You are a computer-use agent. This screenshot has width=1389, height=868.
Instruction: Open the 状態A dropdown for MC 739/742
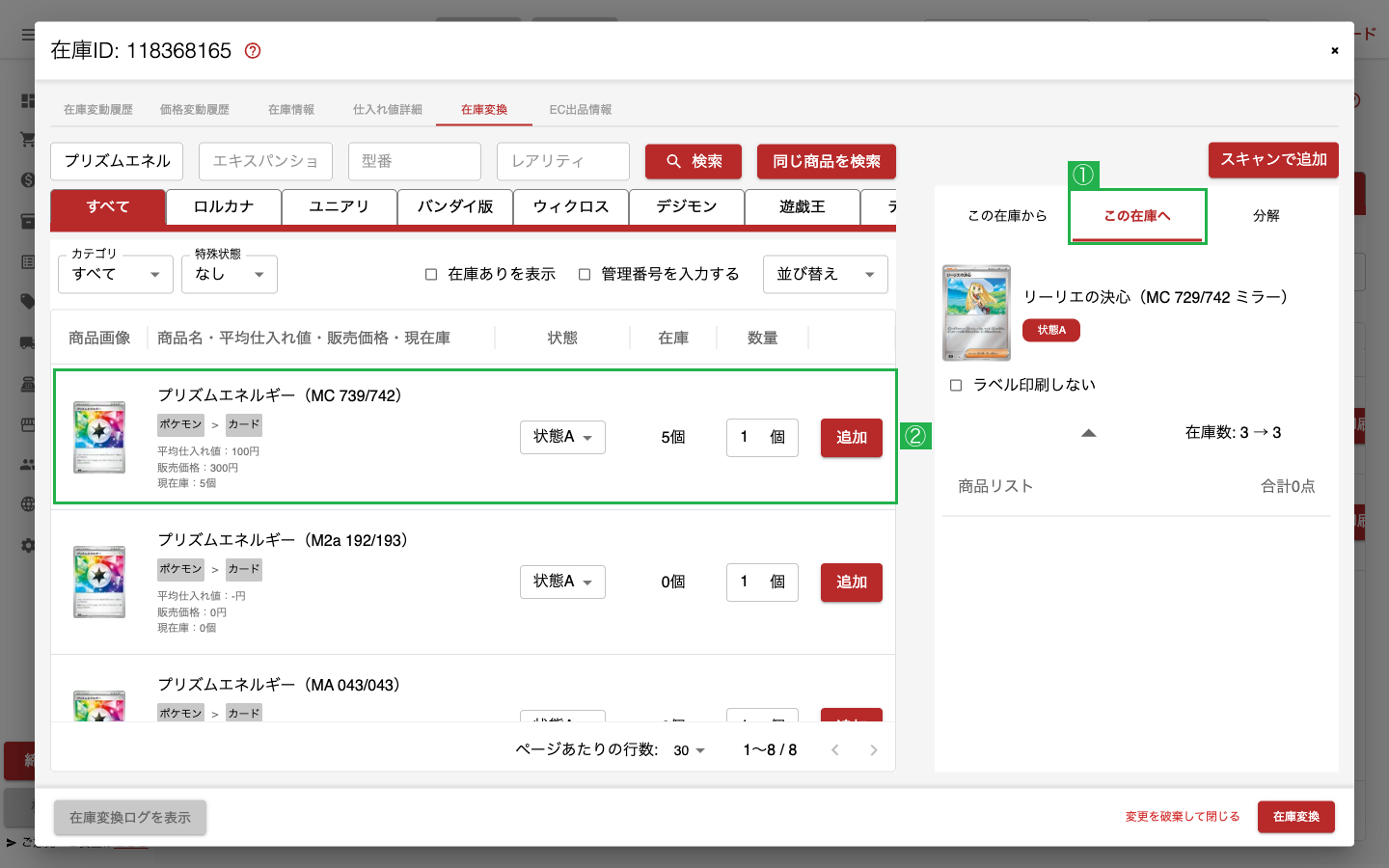[x=562, y=437]
